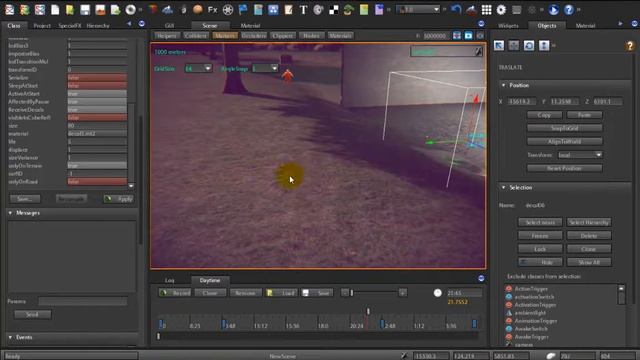Click the Params input field
Viewport: 640px width, 360px height.
(x=82, y=301)
